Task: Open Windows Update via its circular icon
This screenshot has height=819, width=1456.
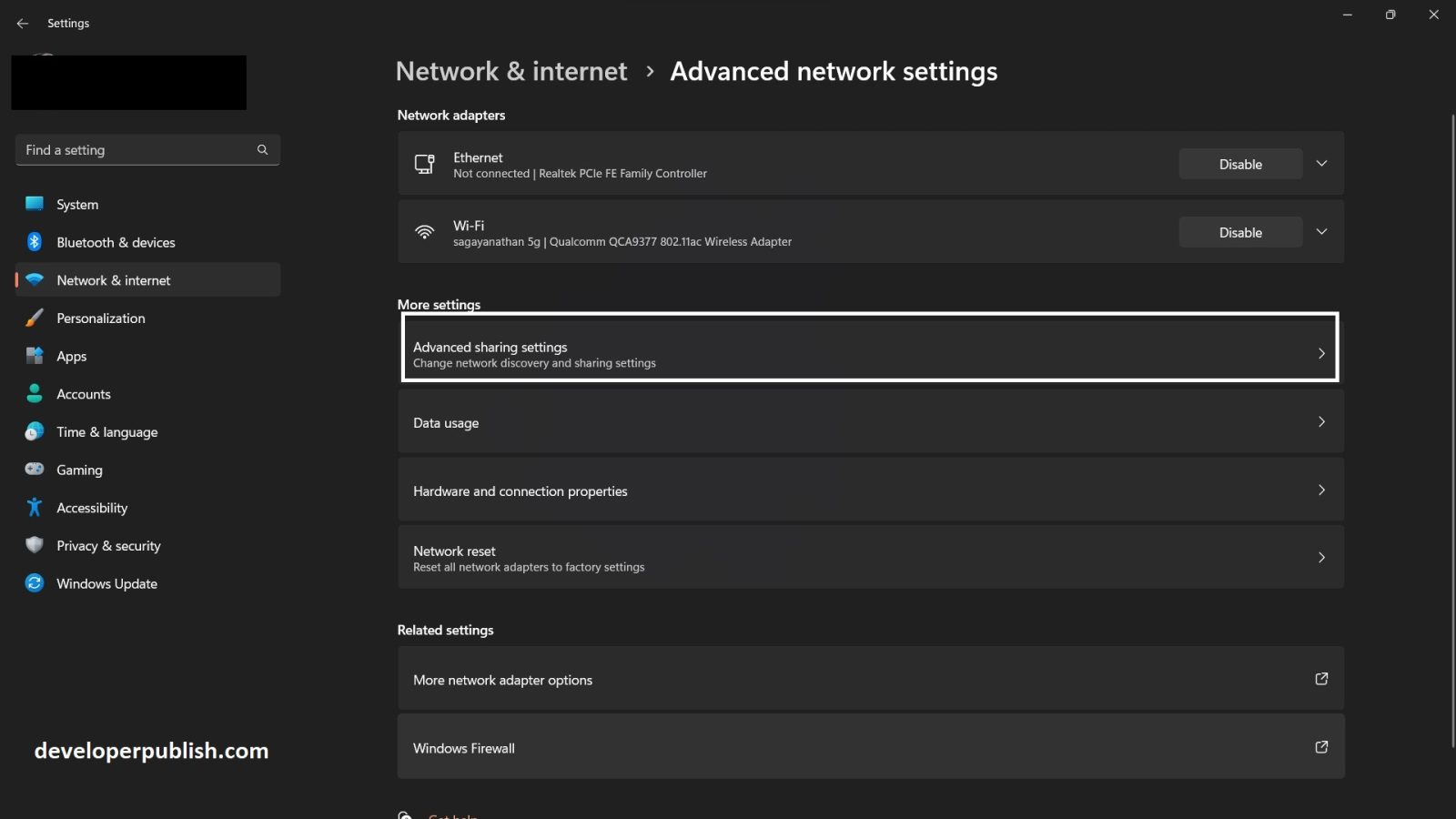Action: click(34, 583)
